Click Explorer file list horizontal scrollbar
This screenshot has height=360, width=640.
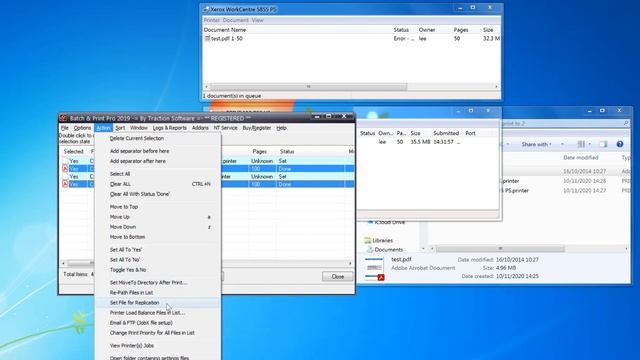500,248
